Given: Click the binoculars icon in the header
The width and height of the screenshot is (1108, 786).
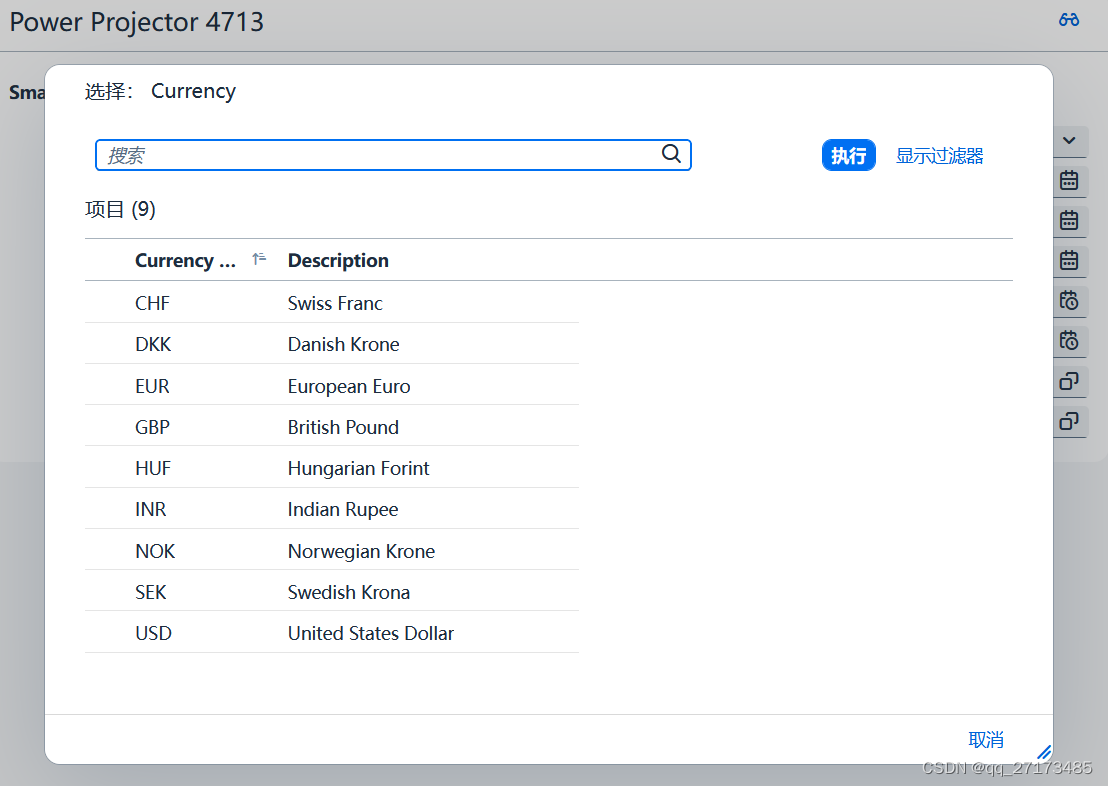Looking at the screenshot, I should (x=1068, y=19).
